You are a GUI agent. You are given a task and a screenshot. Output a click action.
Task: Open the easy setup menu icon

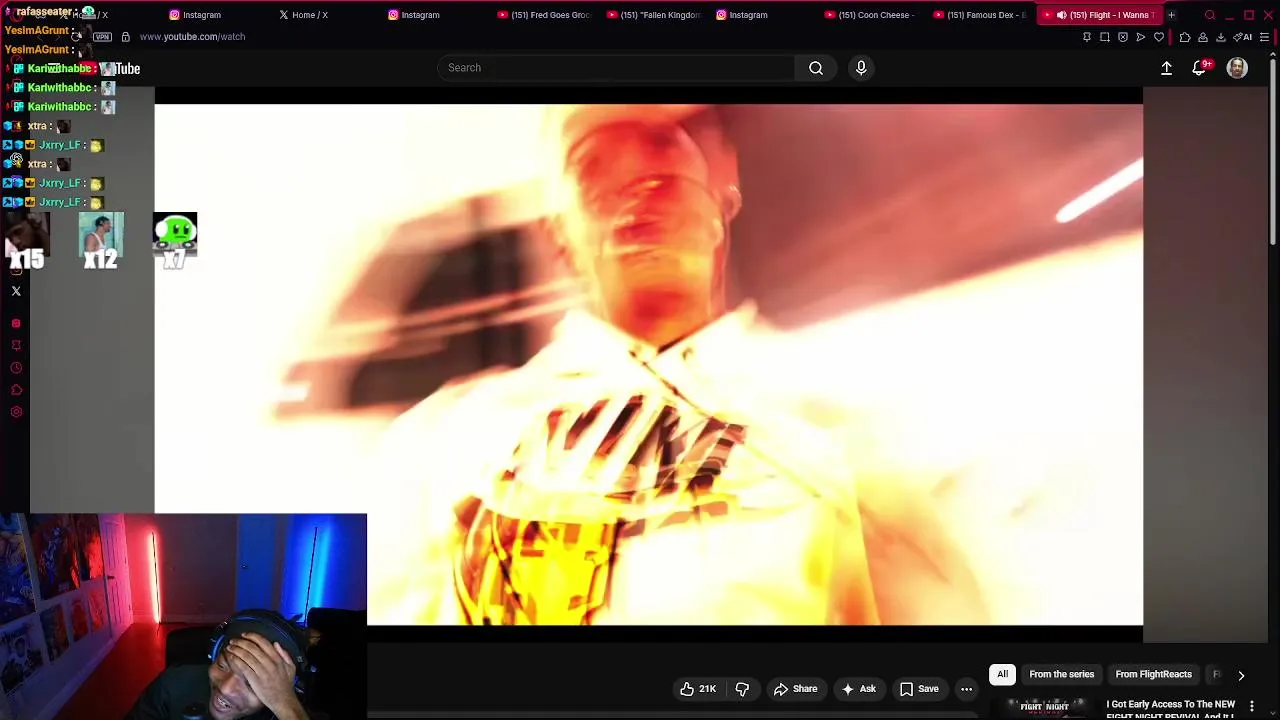(1265, 37)
